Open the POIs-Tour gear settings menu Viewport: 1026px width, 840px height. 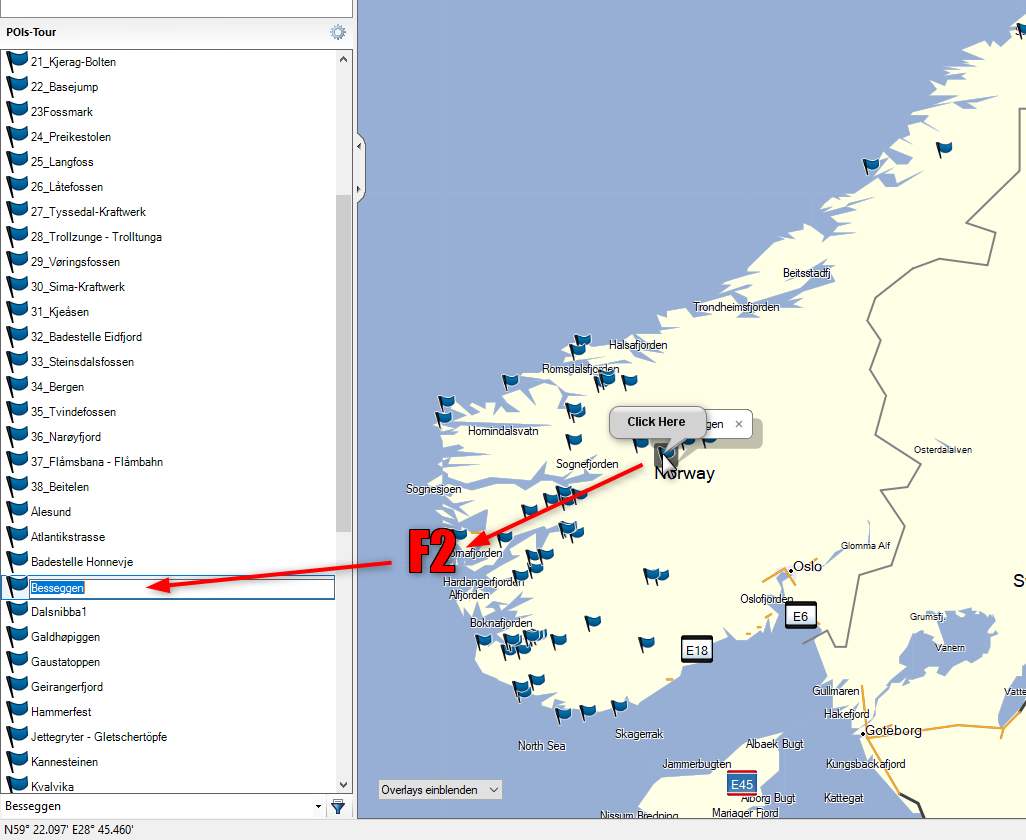tap(338, 32)
